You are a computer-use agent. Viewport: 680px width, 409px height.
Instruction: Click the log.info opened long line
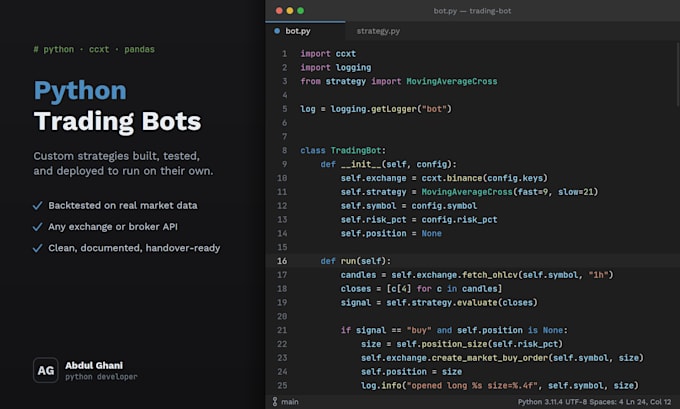coord(500,385)
